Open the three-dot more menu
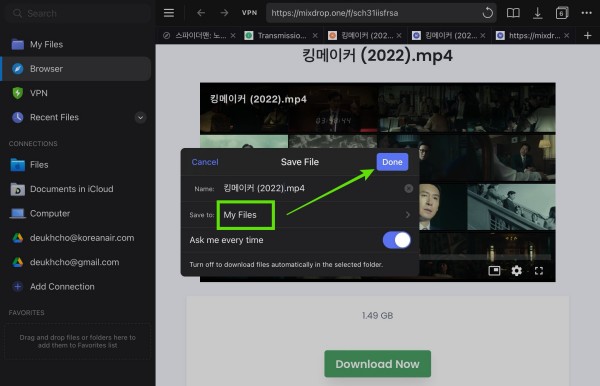This screenshot has height=386, width=600. [x=586, y=13]
